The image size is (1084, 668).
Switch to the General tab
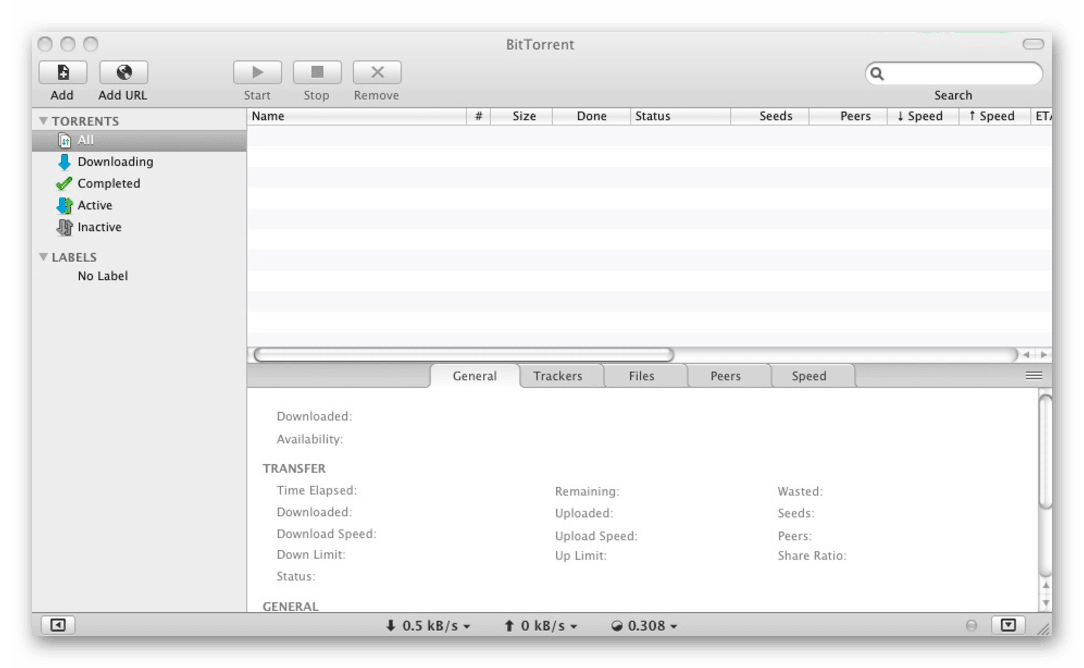475,376
